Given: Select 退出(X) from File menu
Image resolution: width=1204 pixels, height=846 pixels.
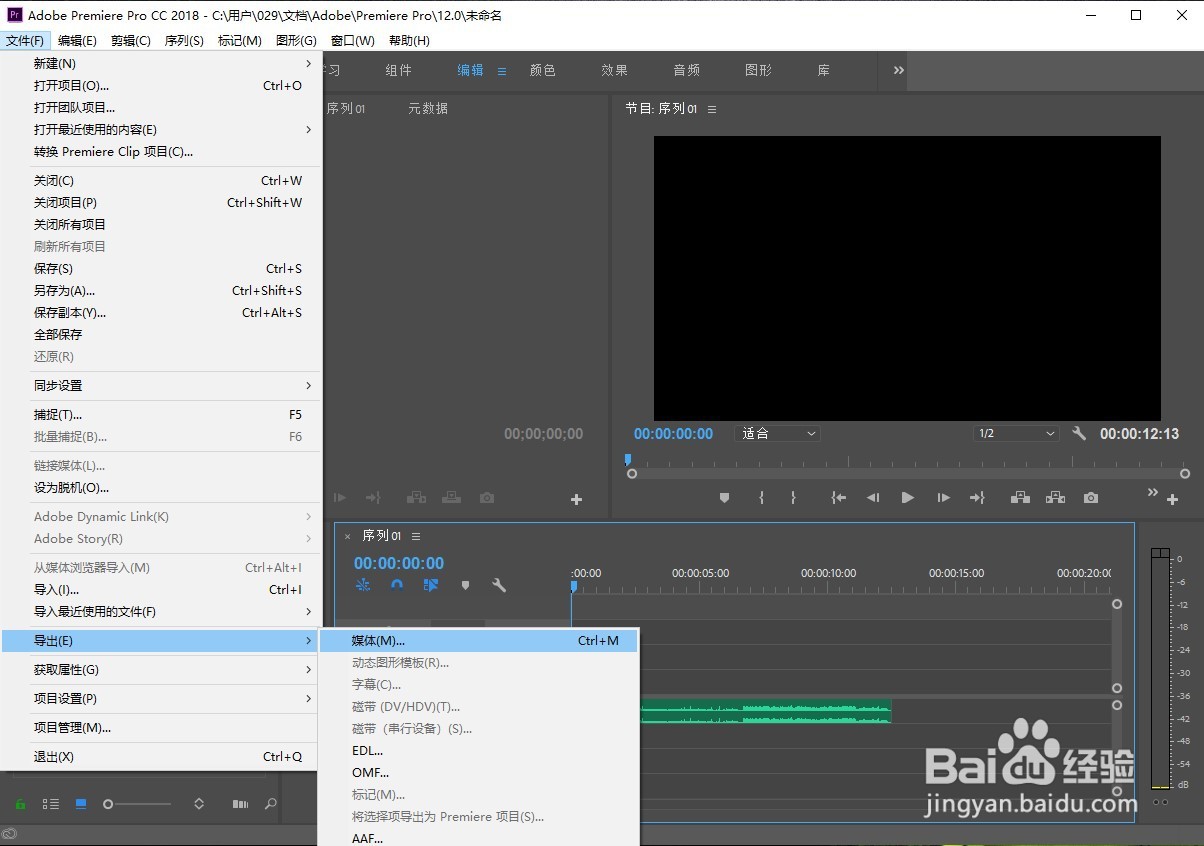Looking at the screenshot, I should (160, 756).
